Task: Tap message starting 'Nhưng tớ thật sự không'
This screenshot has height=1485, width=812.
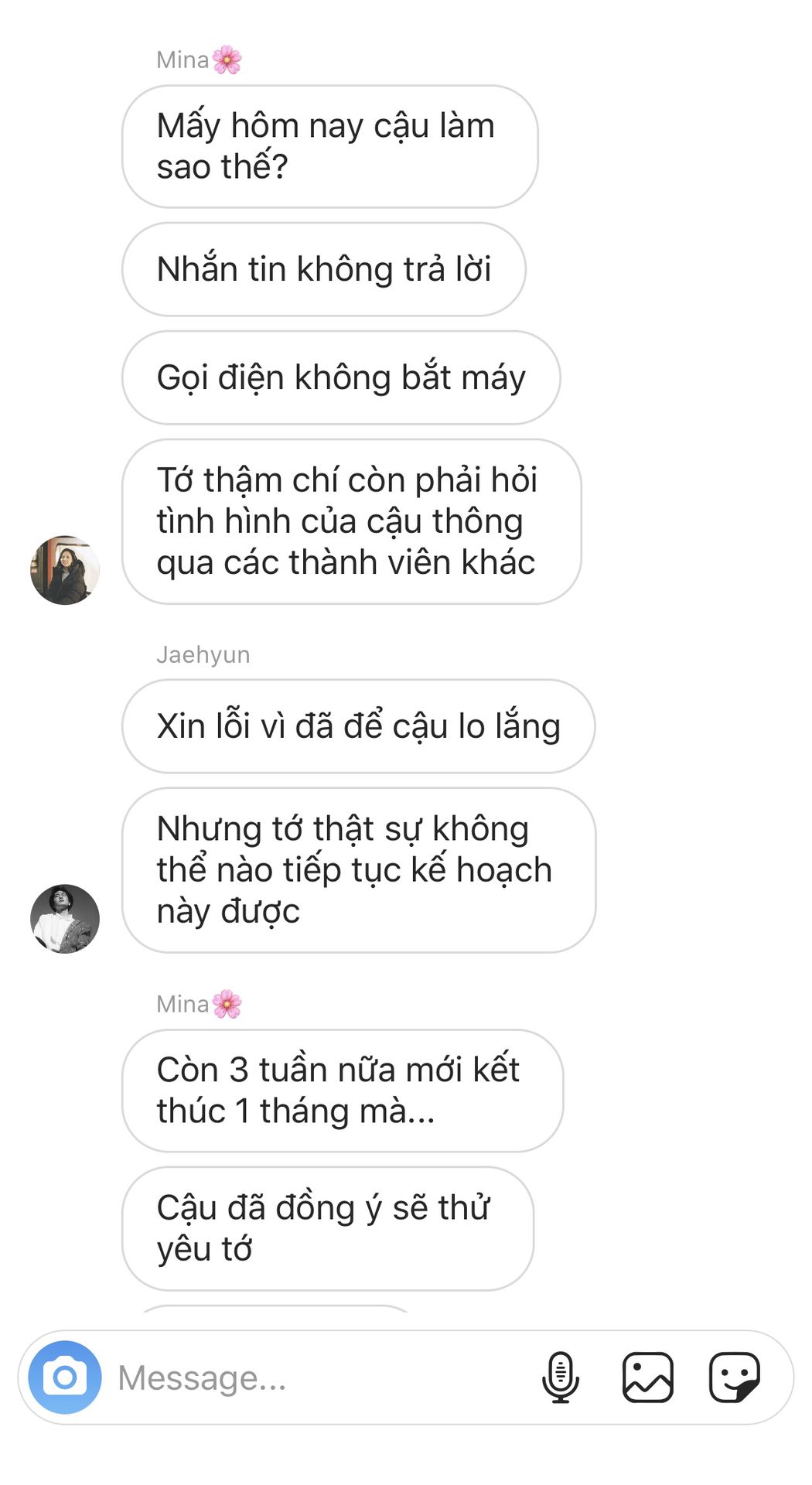Action: (359, 870)
